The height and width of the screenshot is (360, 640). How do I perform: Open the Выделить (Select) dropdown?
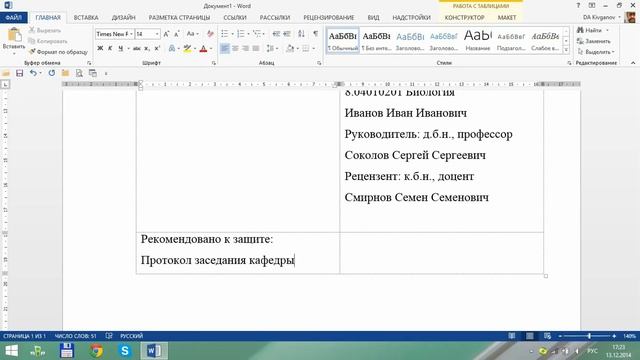[596, 52]
